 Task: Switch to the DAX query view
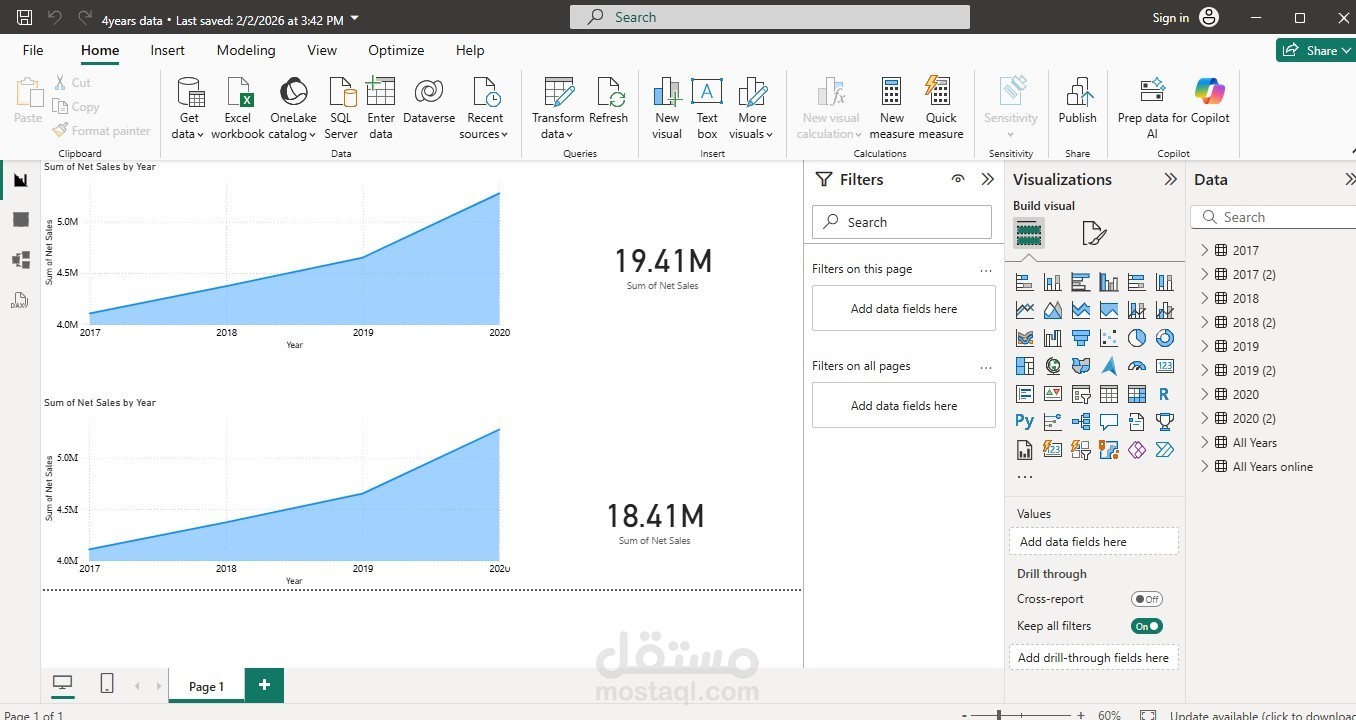[21, 300]
